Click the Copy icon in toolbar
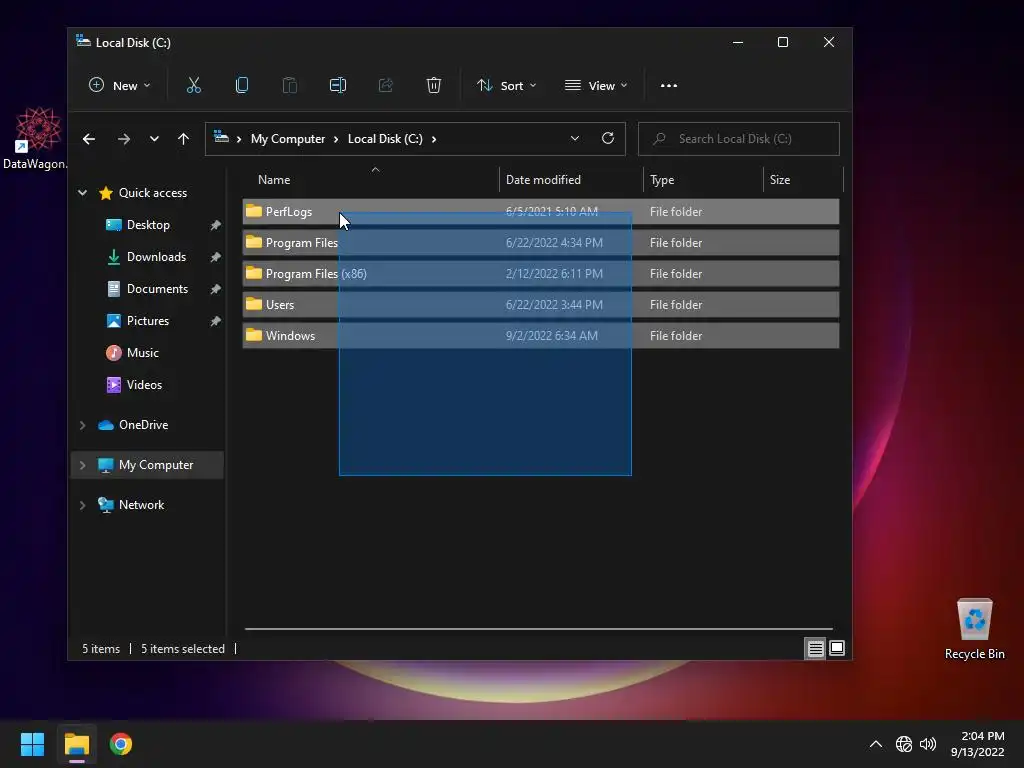This screenshot has height=768, width=1024. 242,86
